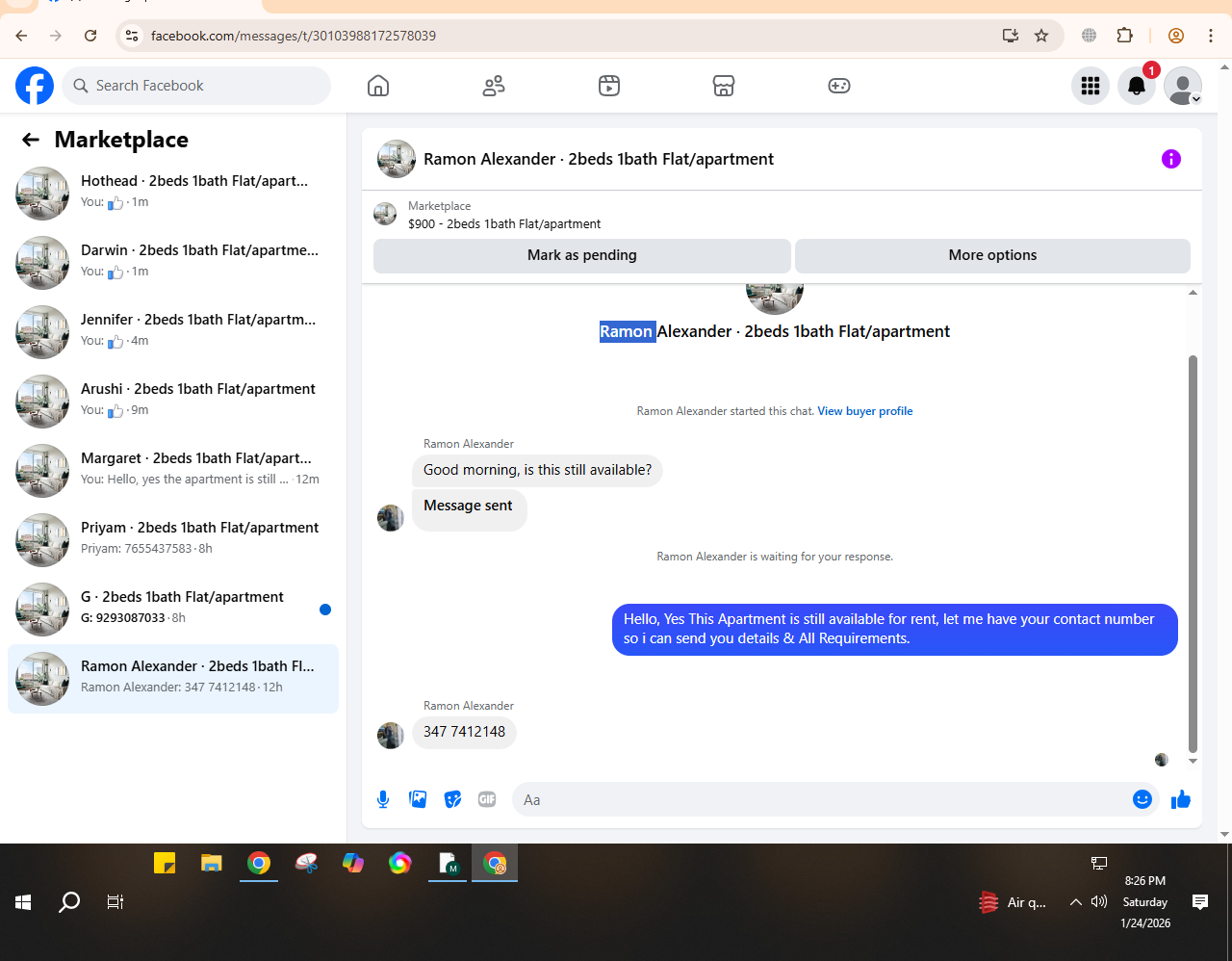Image resolution: width=1232 pixels, height=961 pixels.
Task: Open the Friends icon
Action: 494,86
